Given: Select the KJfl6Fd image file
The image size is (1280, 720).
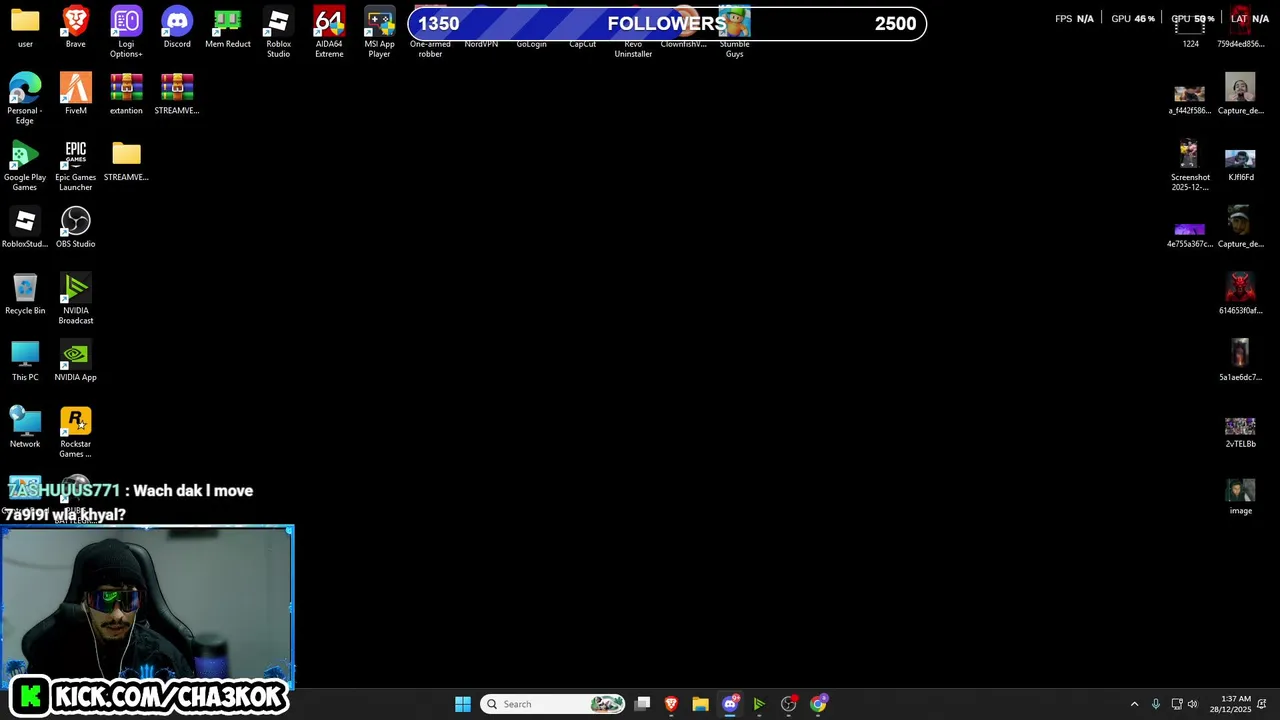Looking at the screenshot, I should (x=1240, y=164).
